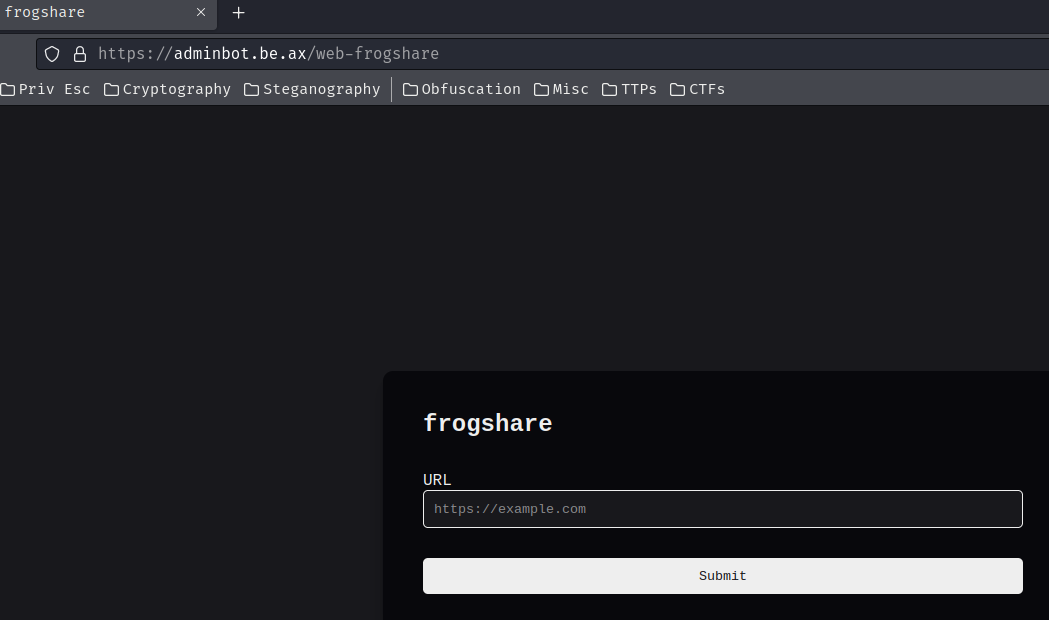This screenshot has width=1049, height=620.
Task: Open the Cryptography bookmarks folder
Action: pyautogui.click(x=167, y=89)
